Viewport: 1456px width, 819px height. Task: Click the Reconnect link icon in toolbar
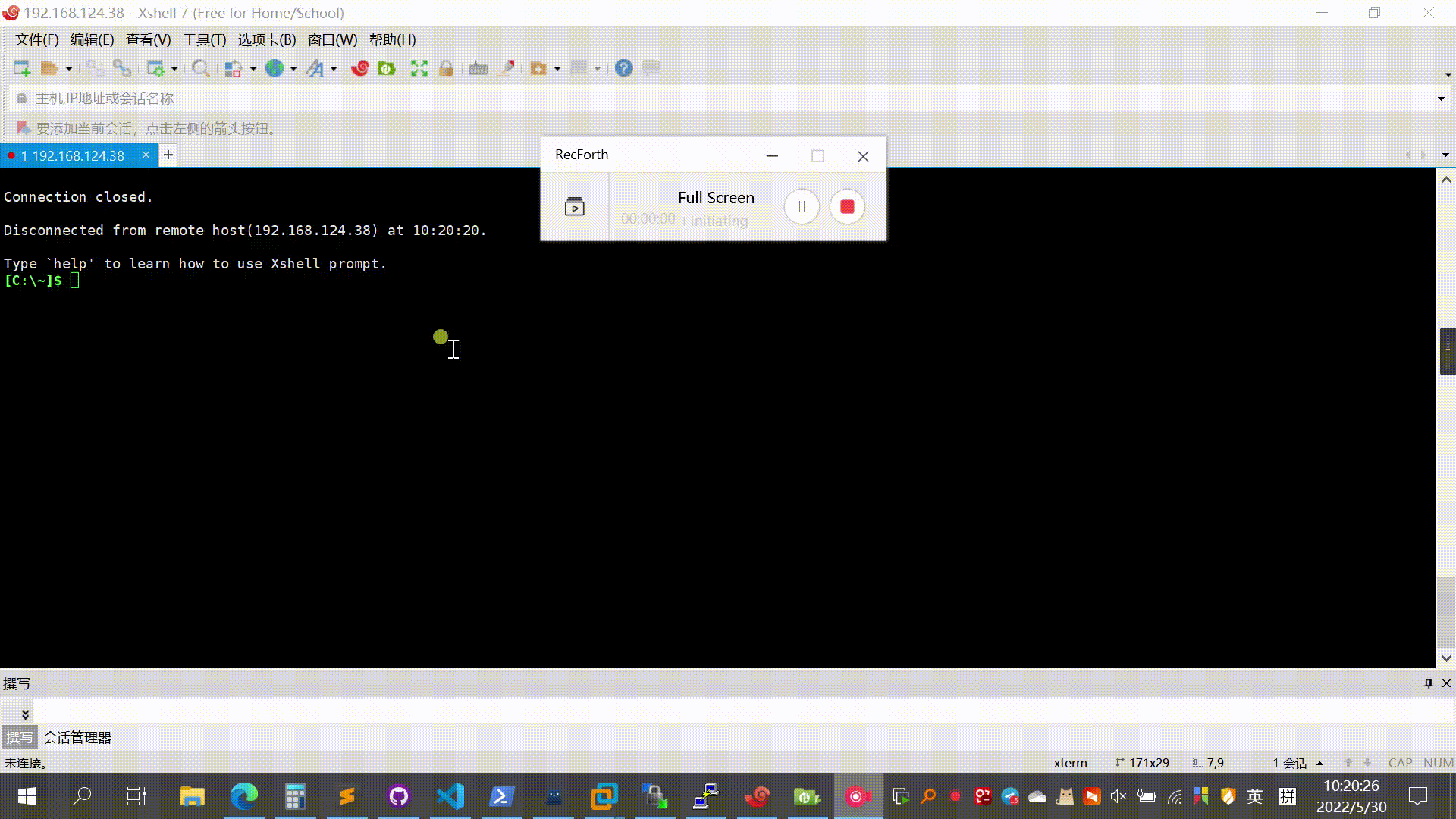coord(122,69)
